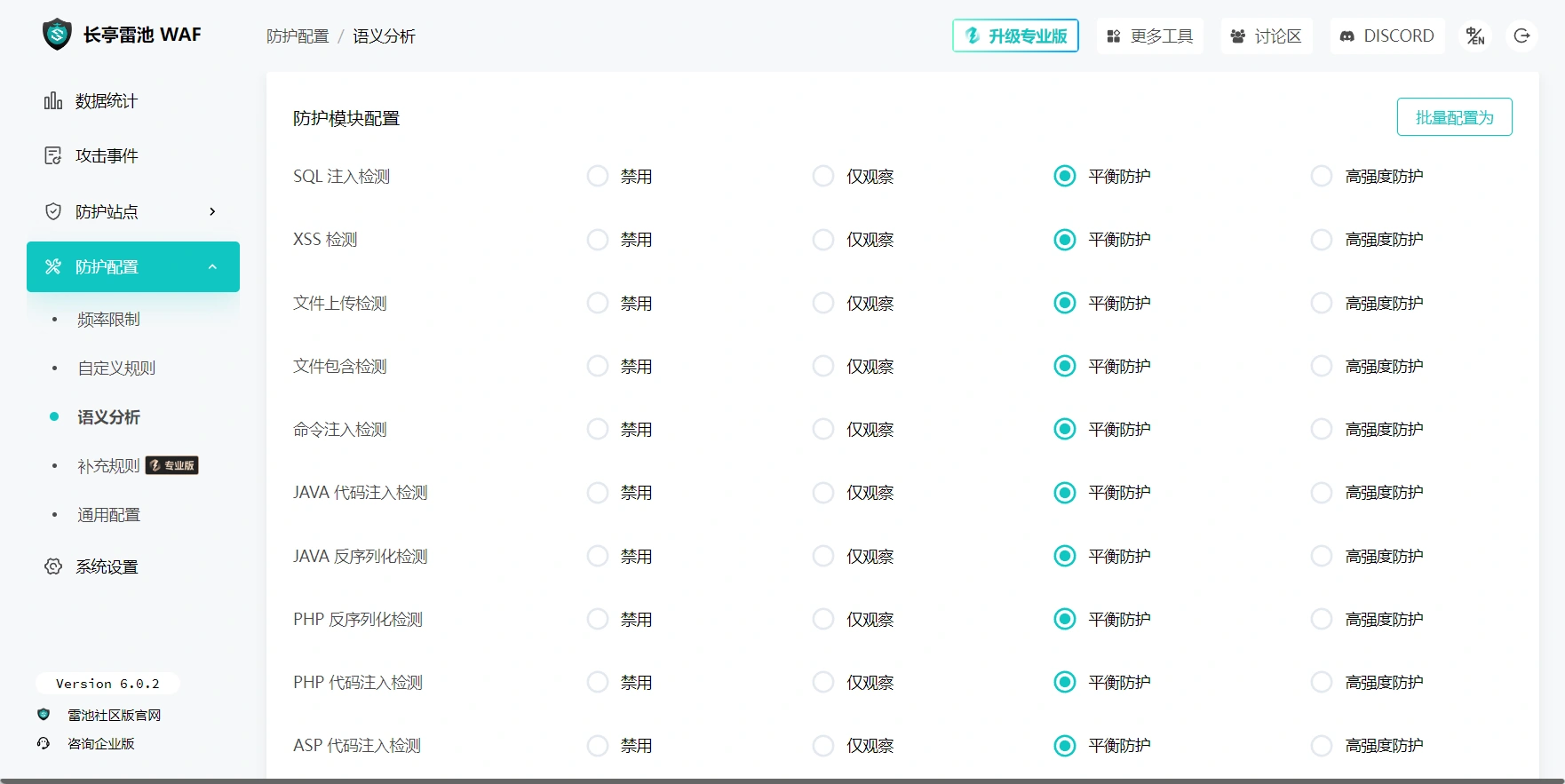Set 文件上传检测 to 仅观察

point(823,304)
